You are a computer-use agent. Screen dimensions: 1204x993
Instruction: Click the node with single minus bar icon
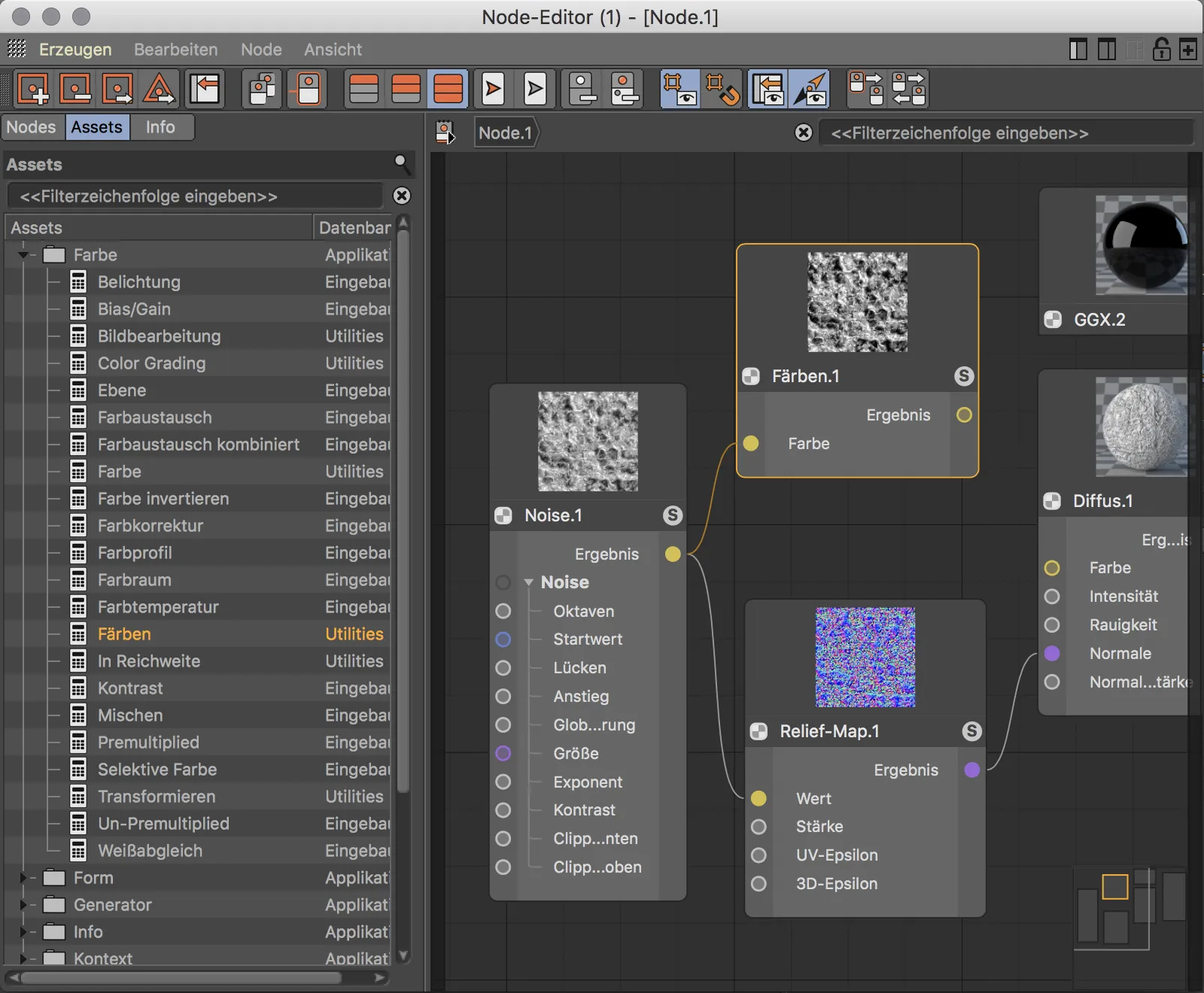coord(582,89)
